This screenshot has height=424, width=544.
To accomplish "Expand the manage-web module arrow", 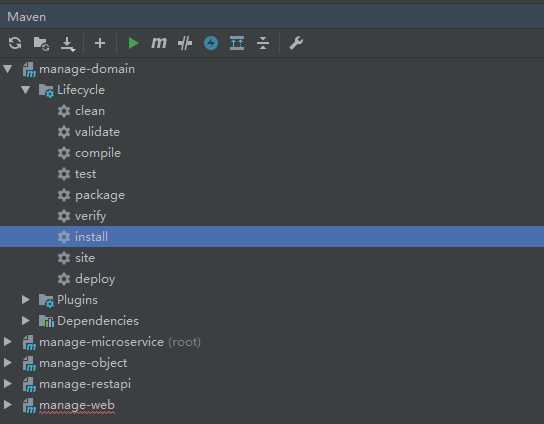I will coord(8,405).
